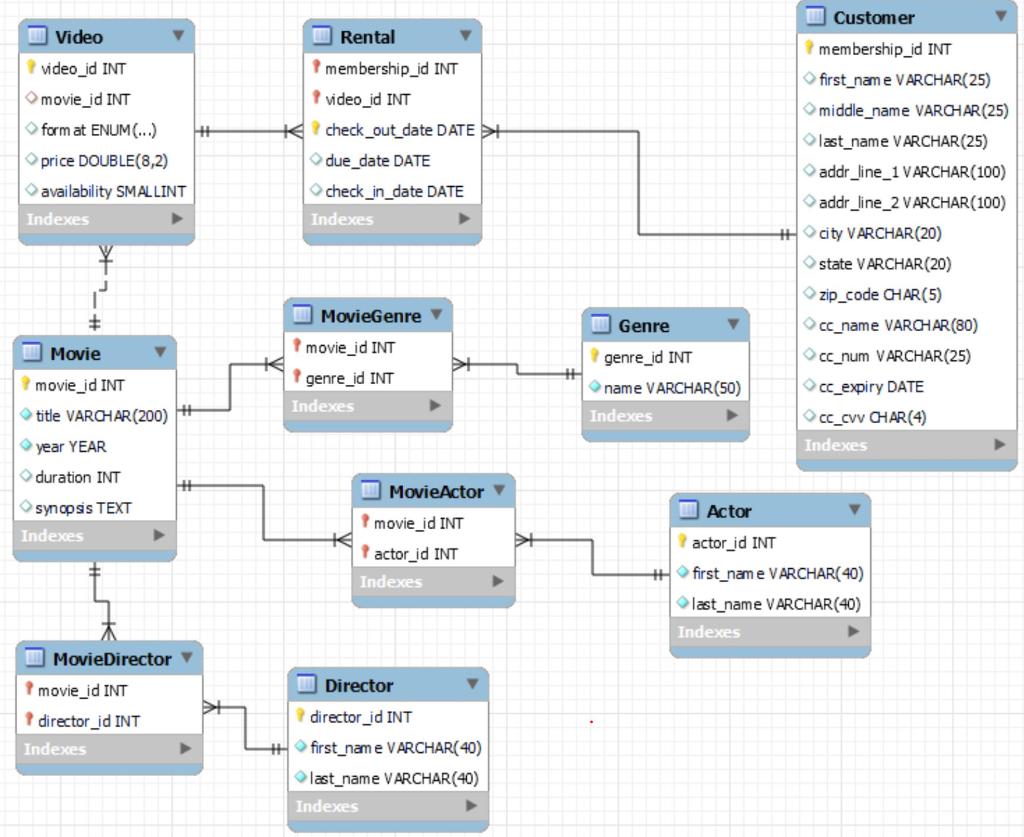Click the diamond icon beside cc_expiry in Customer

[811, 387]
